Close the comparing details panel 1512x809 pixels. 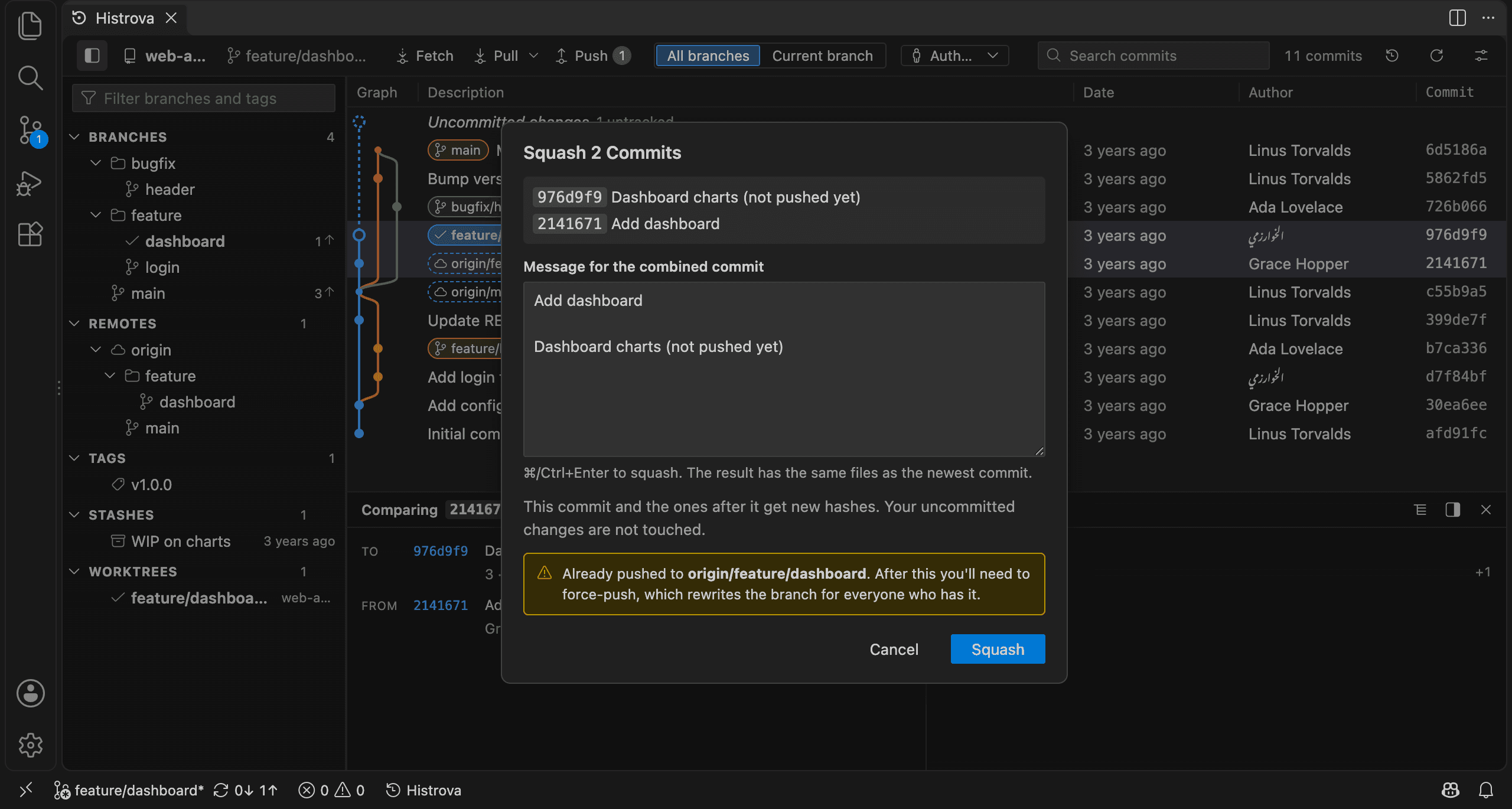pos(1486,510)
